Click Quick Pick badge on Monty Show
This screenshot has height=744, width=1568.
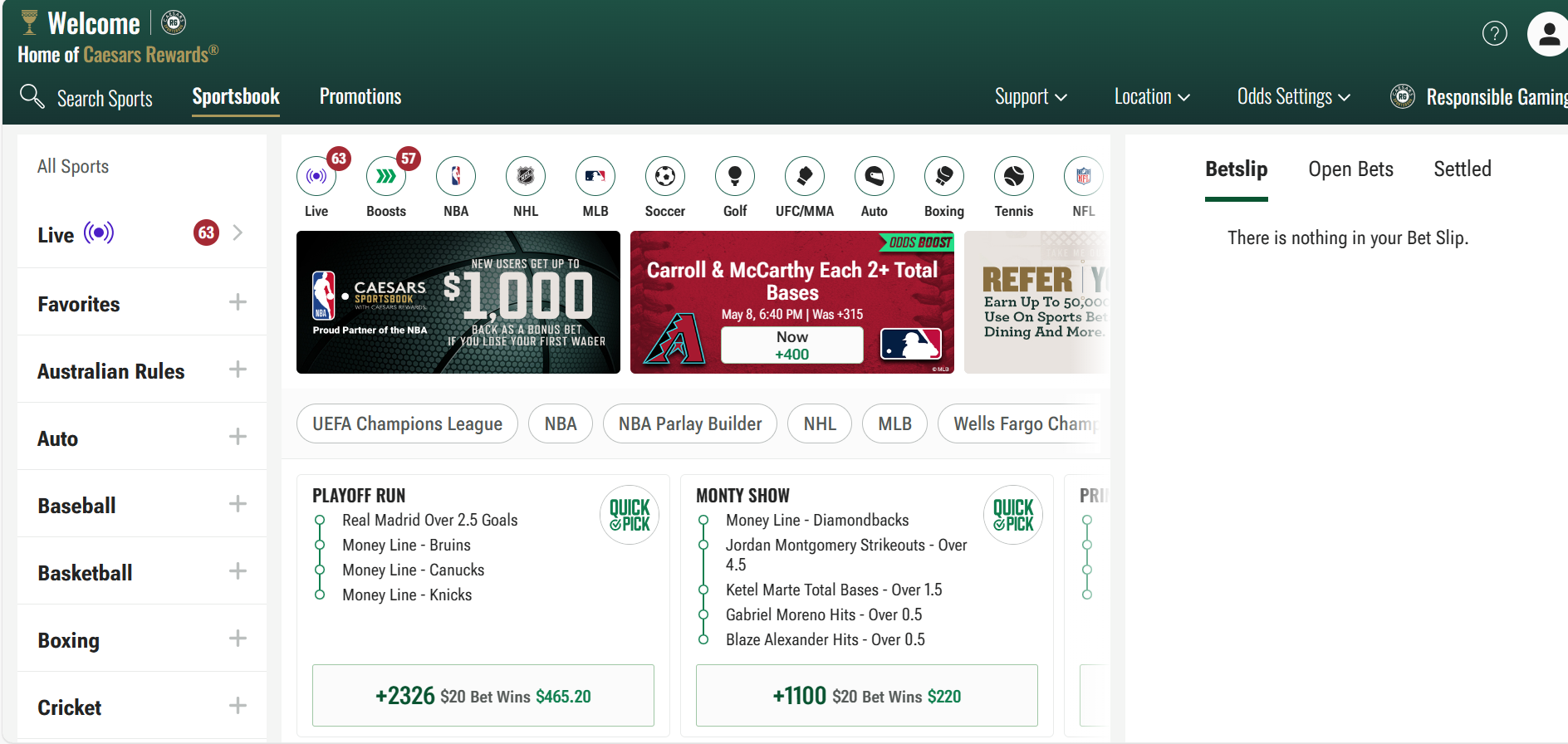coord(1013,515)
